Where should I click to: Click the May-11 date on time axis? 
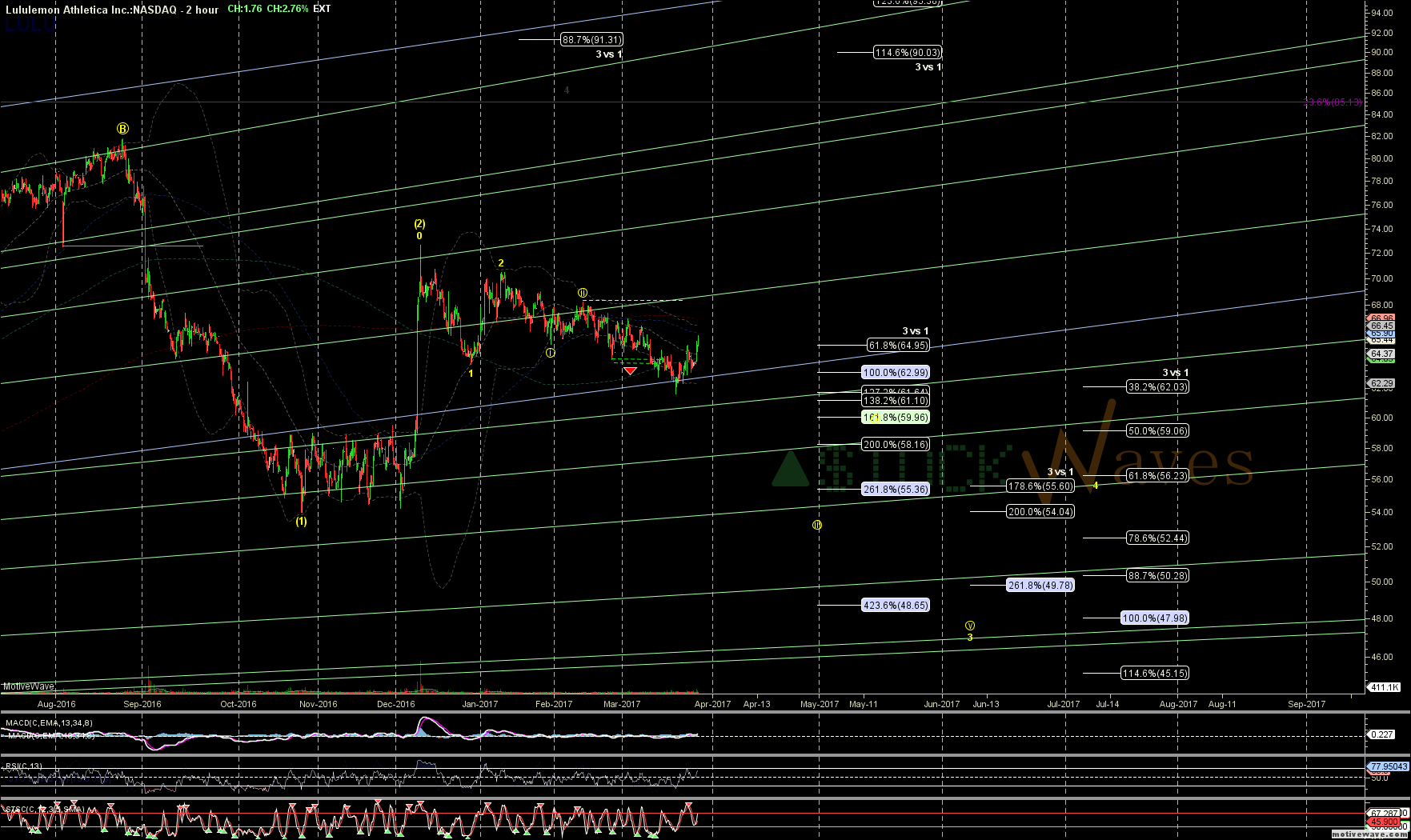point(863,704)
